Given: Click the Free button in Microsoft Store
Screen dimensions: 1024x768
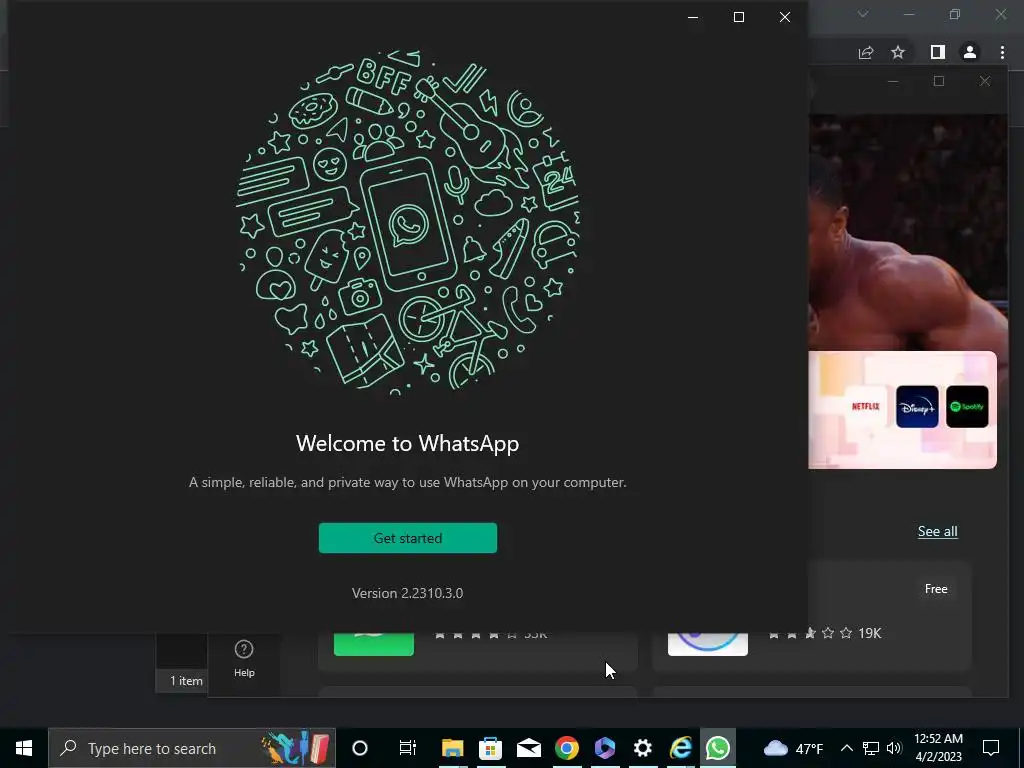Looking at the screenshot, I should coord(936,589).
